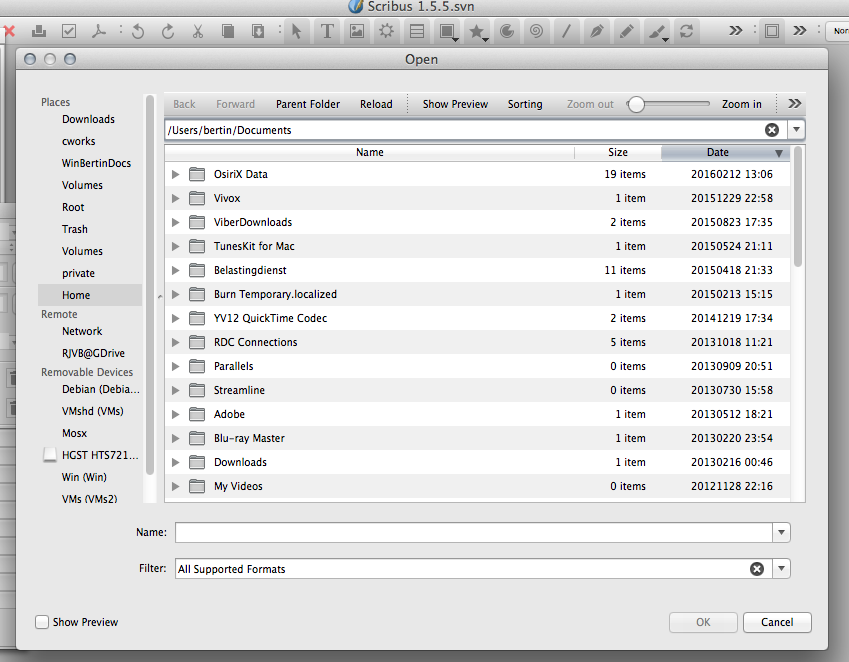This screenshot has width=849, height=662.
Task: Clear the Filter field using X icon
Action: click(757, 569)
